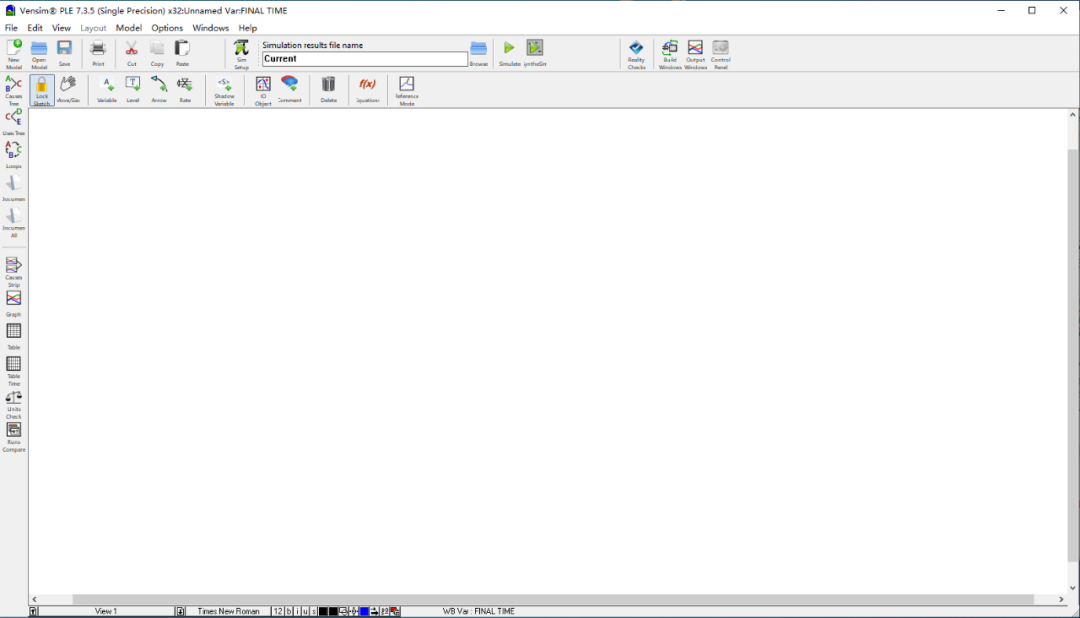Click next view button right of View 1
Screen dimensions: 1080x618
180,611
